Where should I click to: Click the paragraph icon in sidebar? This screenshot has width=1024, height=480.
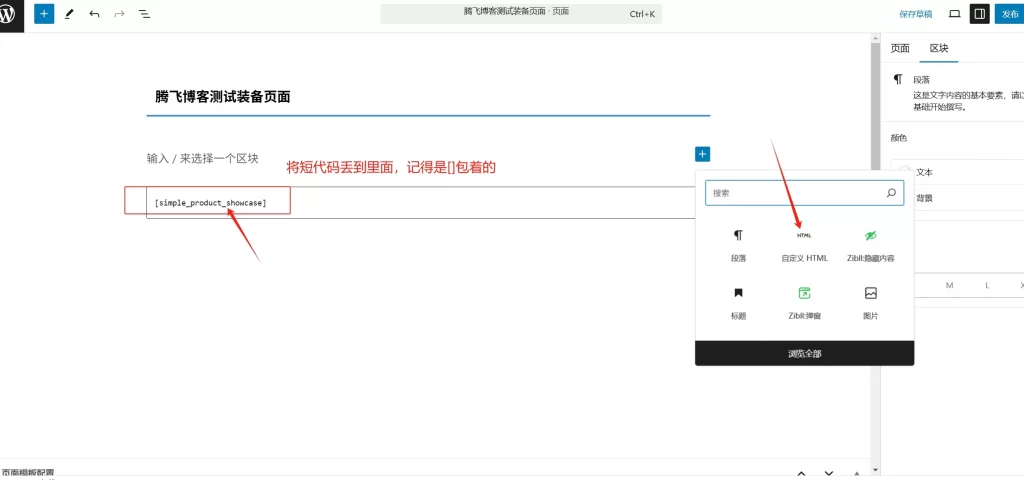click(x=899, y=79)
